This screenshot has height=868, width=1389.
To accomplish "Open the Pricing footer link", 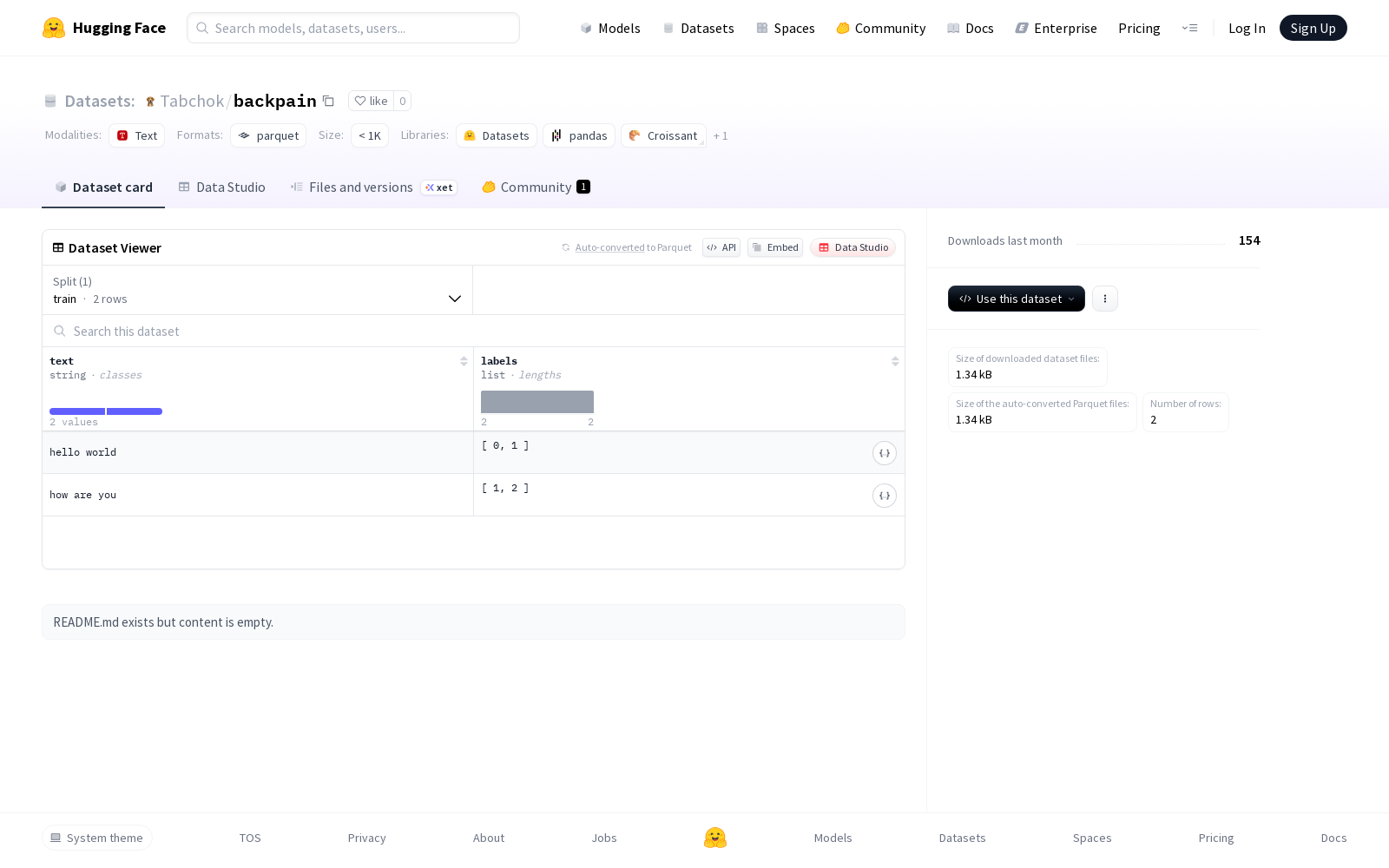I will (x=1216, y=838).
